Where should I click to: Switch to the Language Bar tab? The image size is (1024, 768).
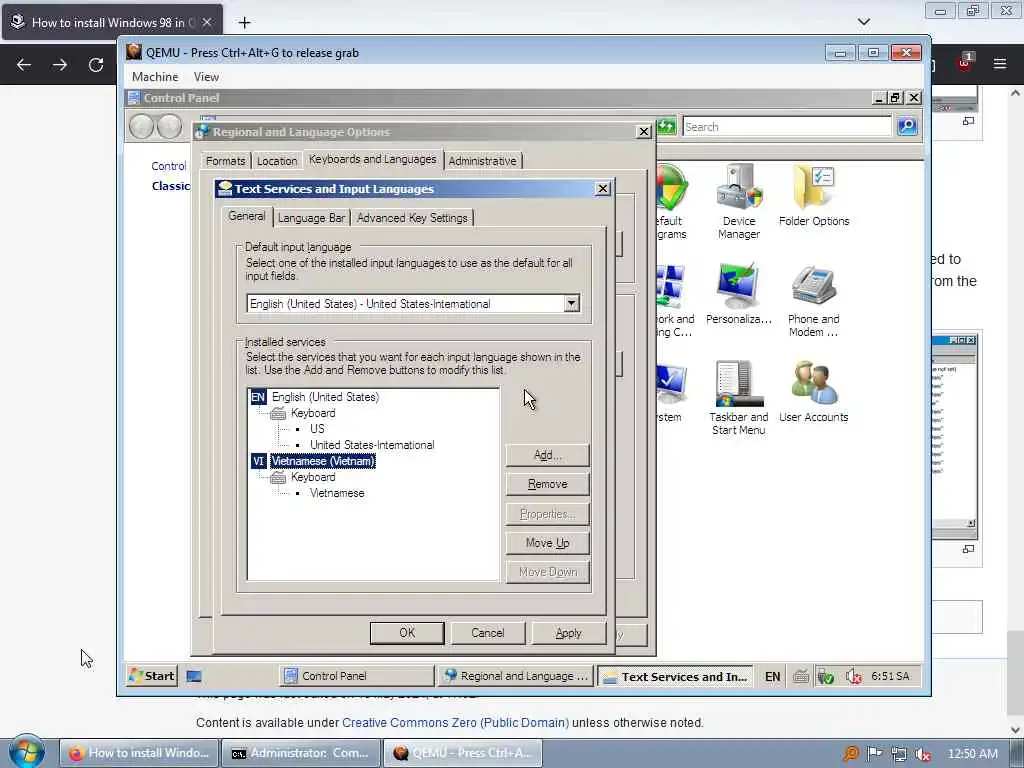(x=312, y=217)
